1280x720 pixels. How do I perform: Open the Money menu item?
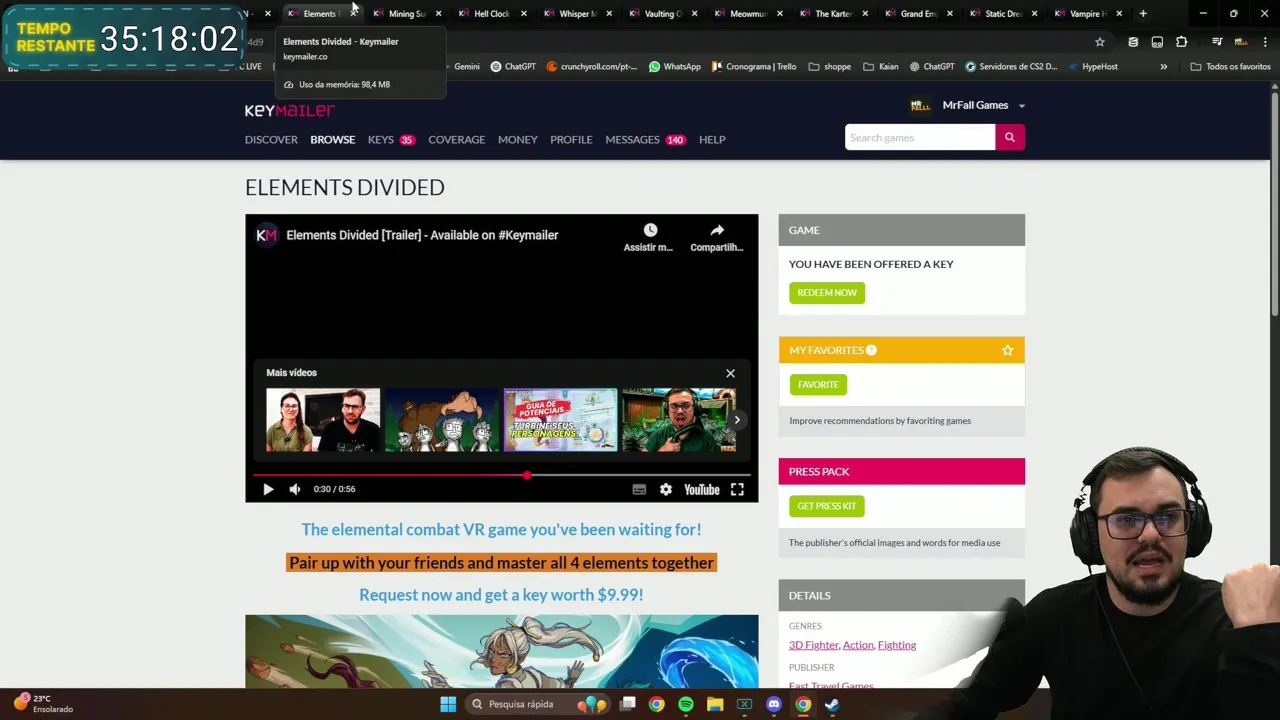coord(517,140)
